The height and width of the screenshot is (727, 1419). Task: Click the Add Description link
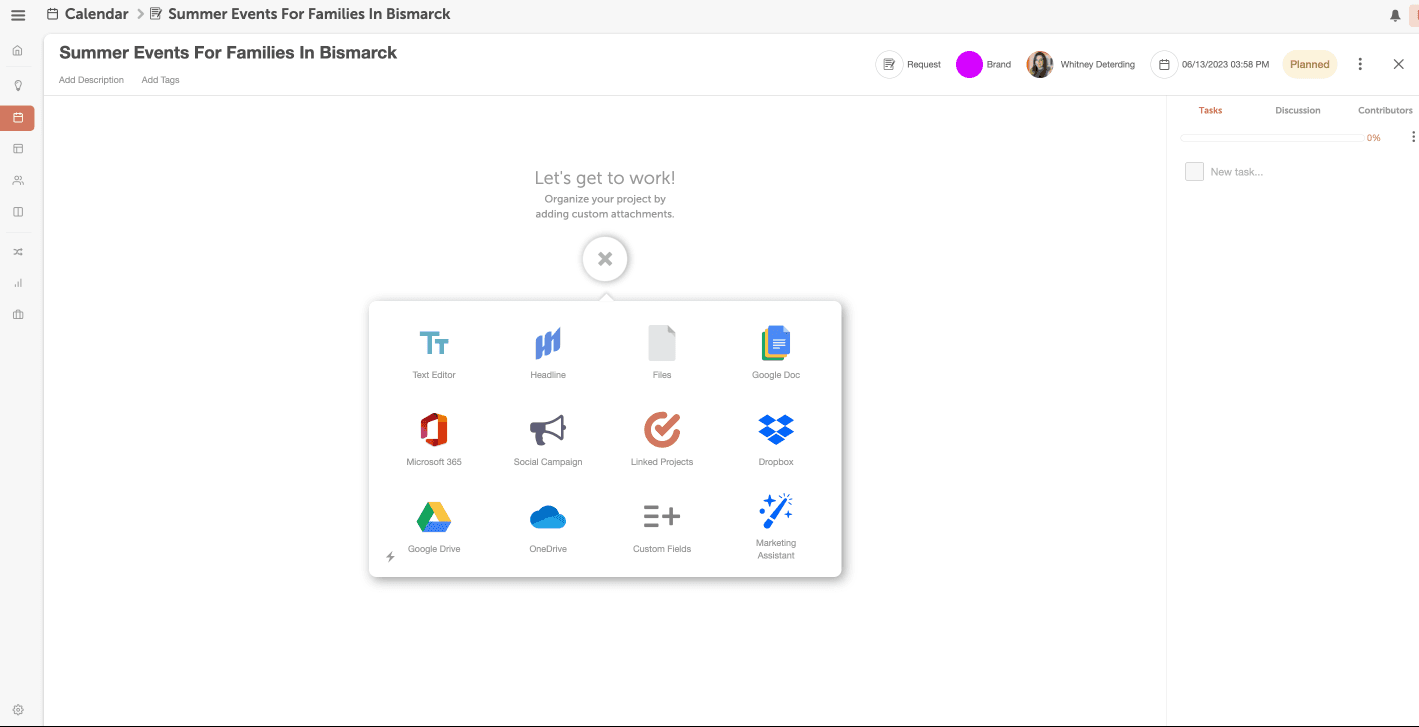tap(91, 80)
